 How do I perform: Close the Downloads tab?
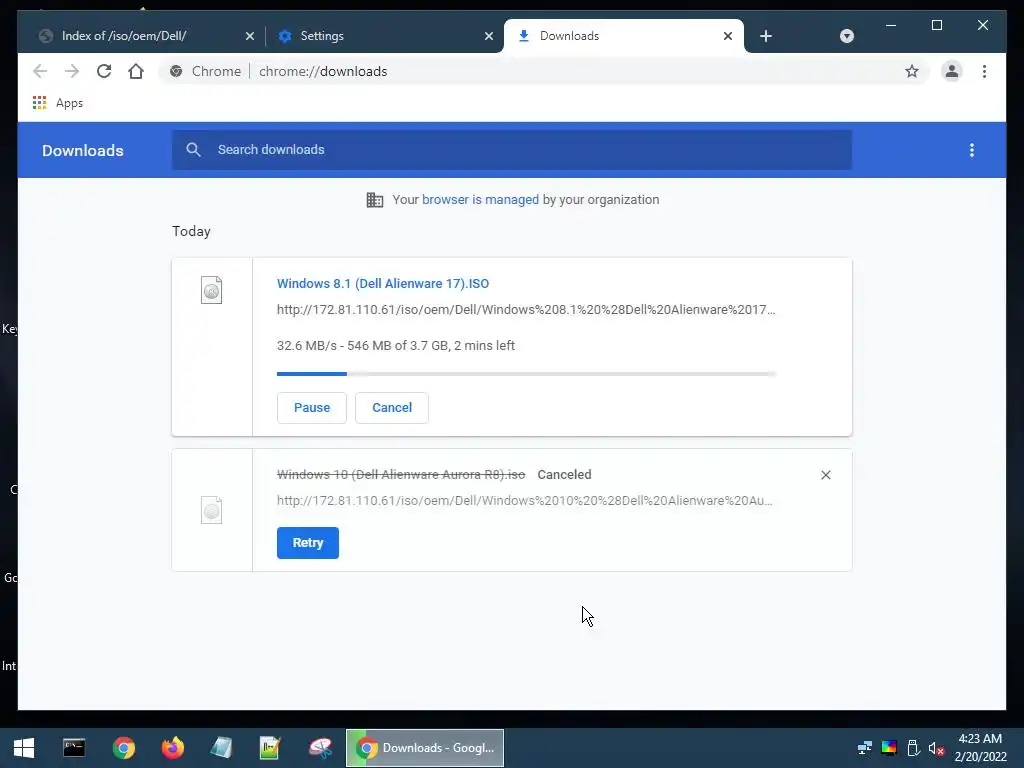[x=728, y=36]
